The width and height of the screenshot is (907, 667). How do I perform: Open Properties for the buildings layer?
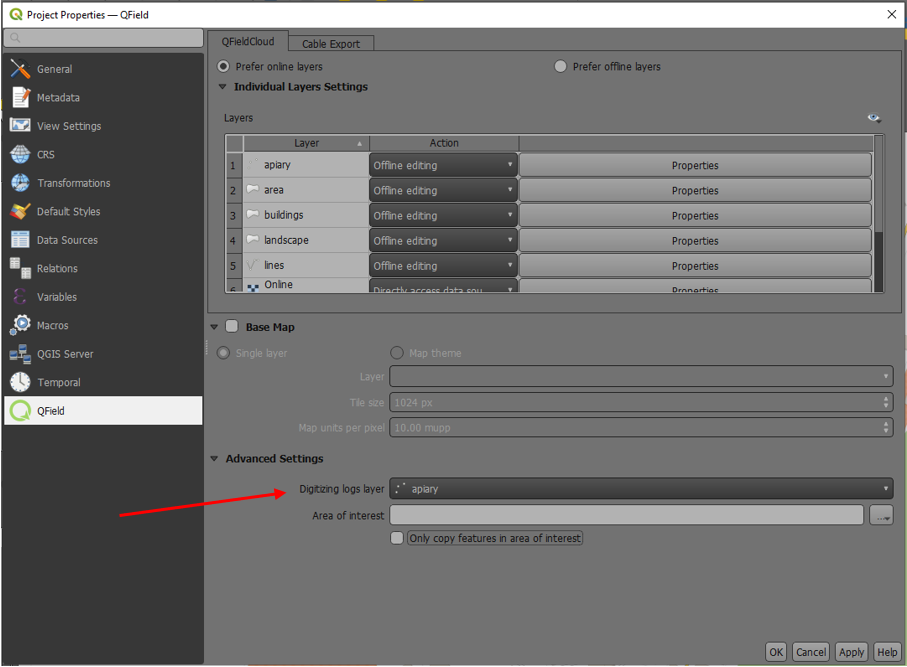coord(695,215)
